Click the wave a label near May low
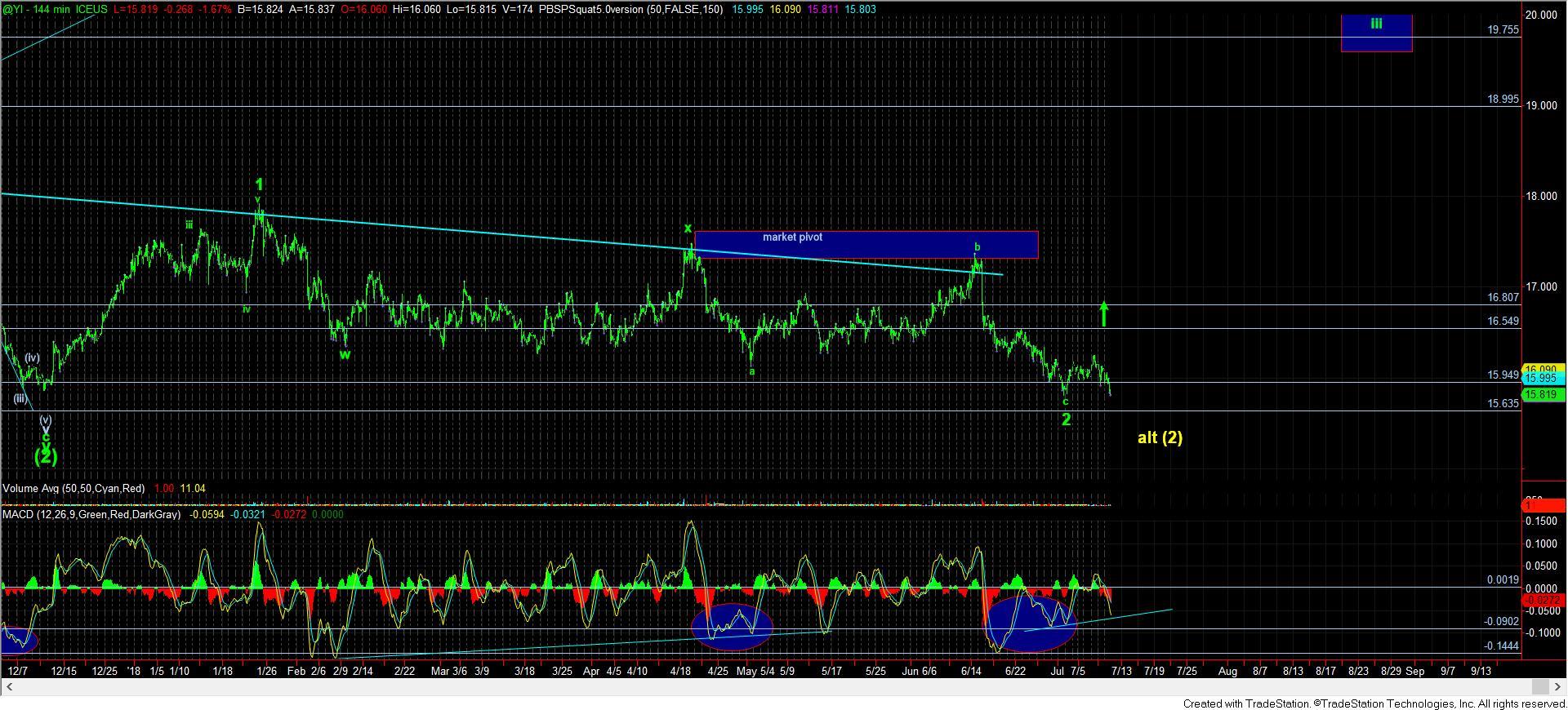The width and height of the screenshot is (1568, 710). click(752, 371)
